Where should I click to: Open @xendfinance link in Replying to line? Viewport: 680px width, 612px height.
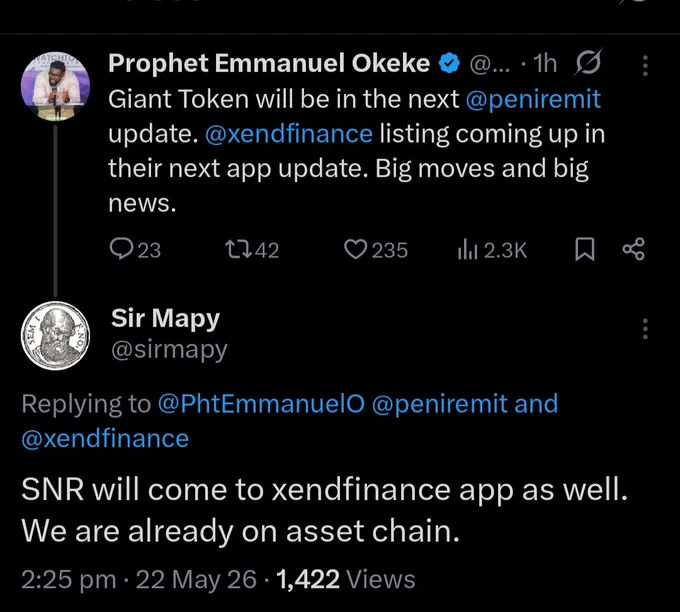point(105,438)
